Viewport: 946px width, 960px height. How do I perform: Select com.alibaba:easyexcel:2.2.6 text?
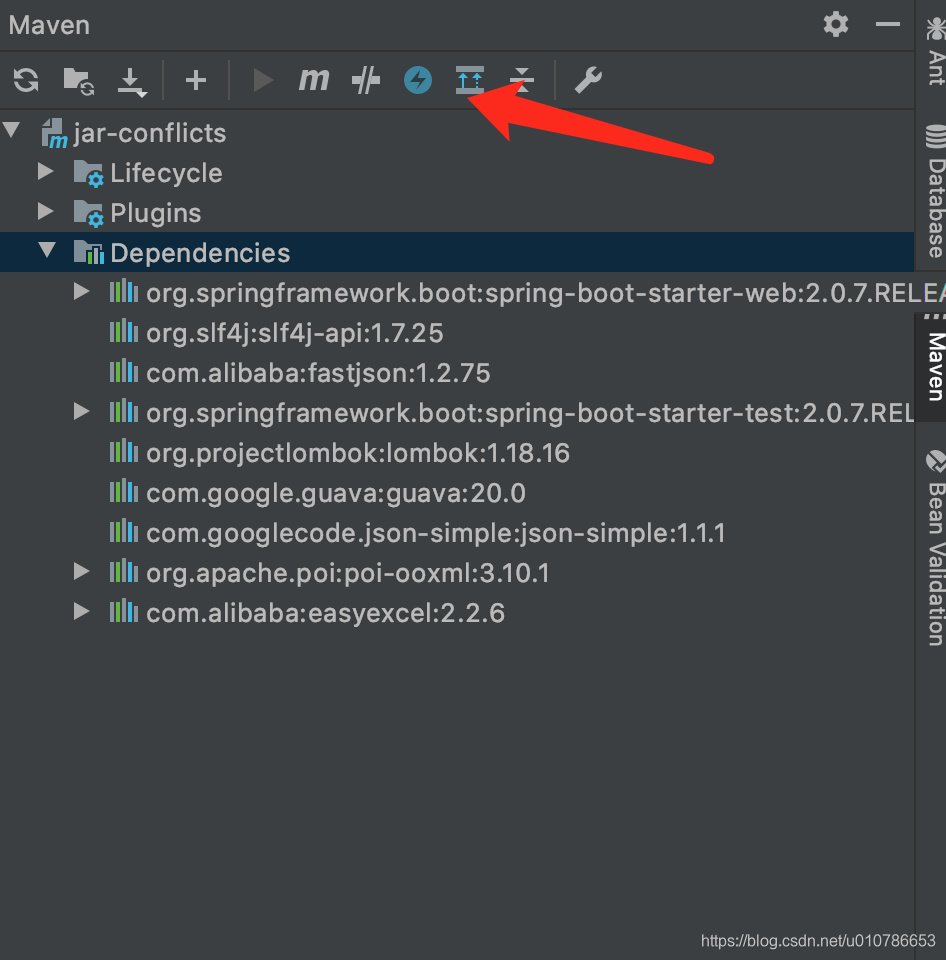click(326, 613)
